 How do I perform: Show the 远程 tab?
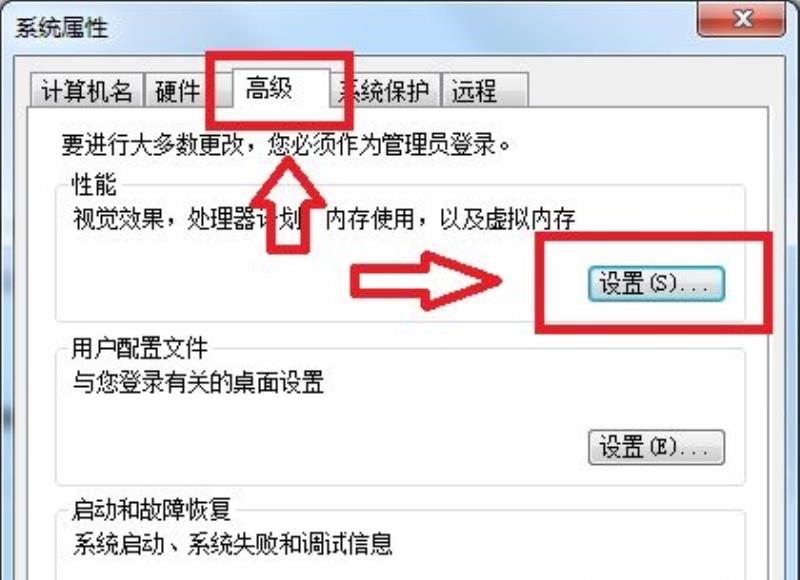(x=485, y=90)
